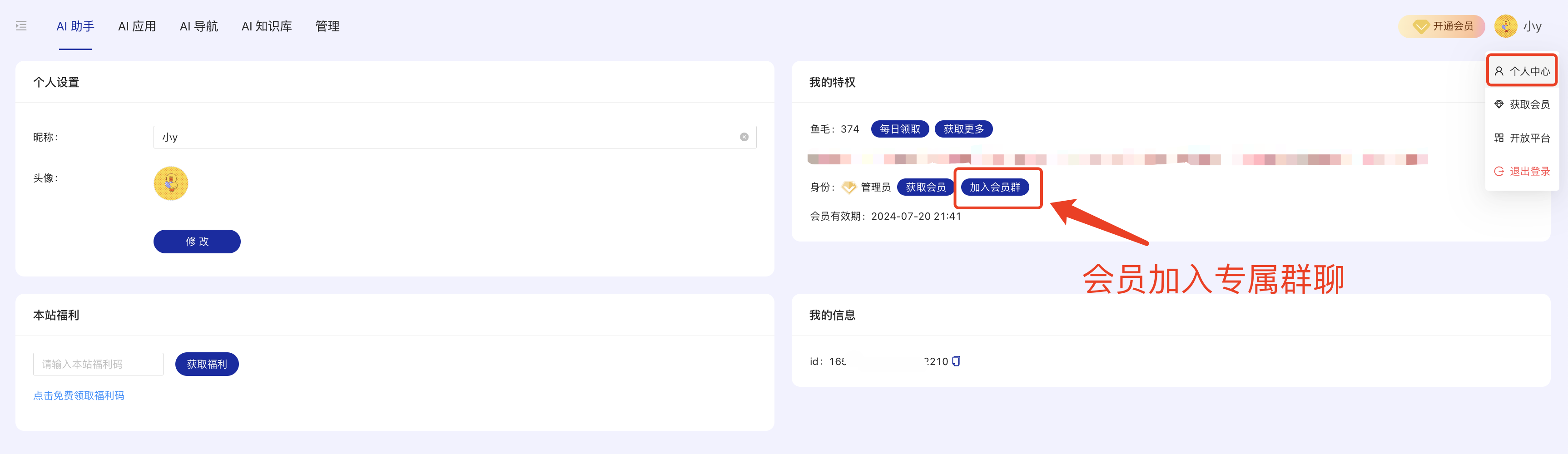The image size is (1568, 454).
Task: Open the 点击免费领取福利码 link
Action: pos(79,395)
